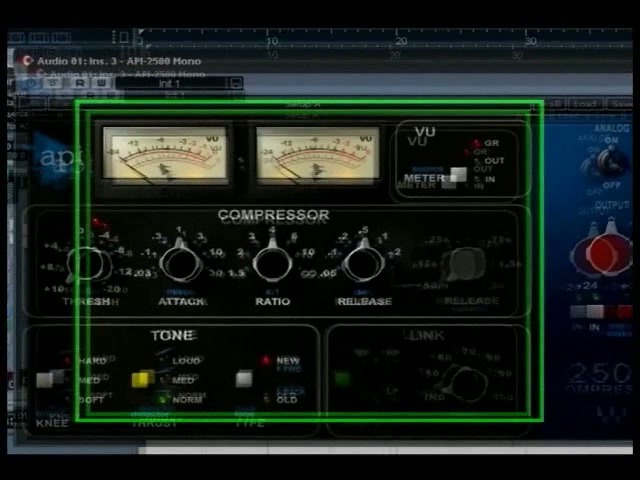Click ruler marker 10 in Cubase timeline
Screen dimensions: 640x480
pyautogui.click(x=272, y=41)
